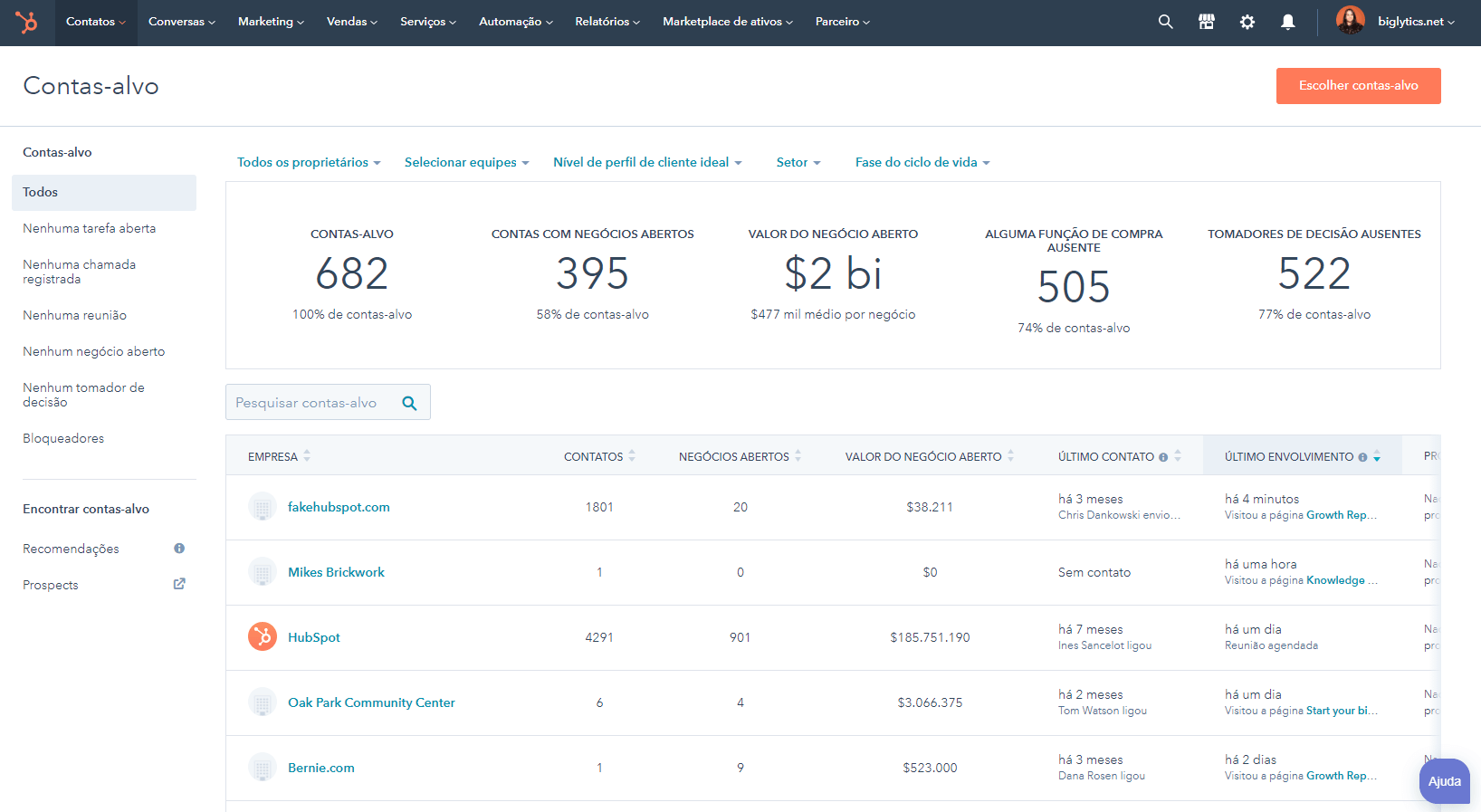Expand Fase do ciclo de vida filter
Viewport: 1481px width, 812px height.
[922, 163]
